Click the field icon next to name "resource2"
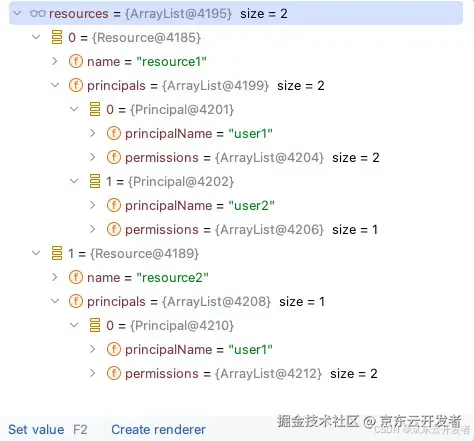 click(76, 277)
